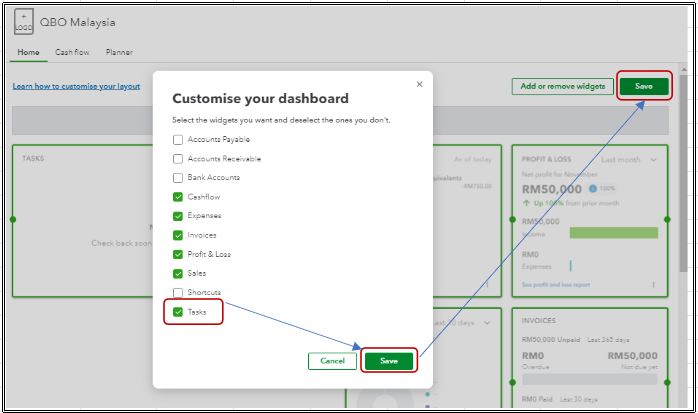Enable the Bank Accounts widget checkbox
The image size is (698, 413).
(178, 178)
